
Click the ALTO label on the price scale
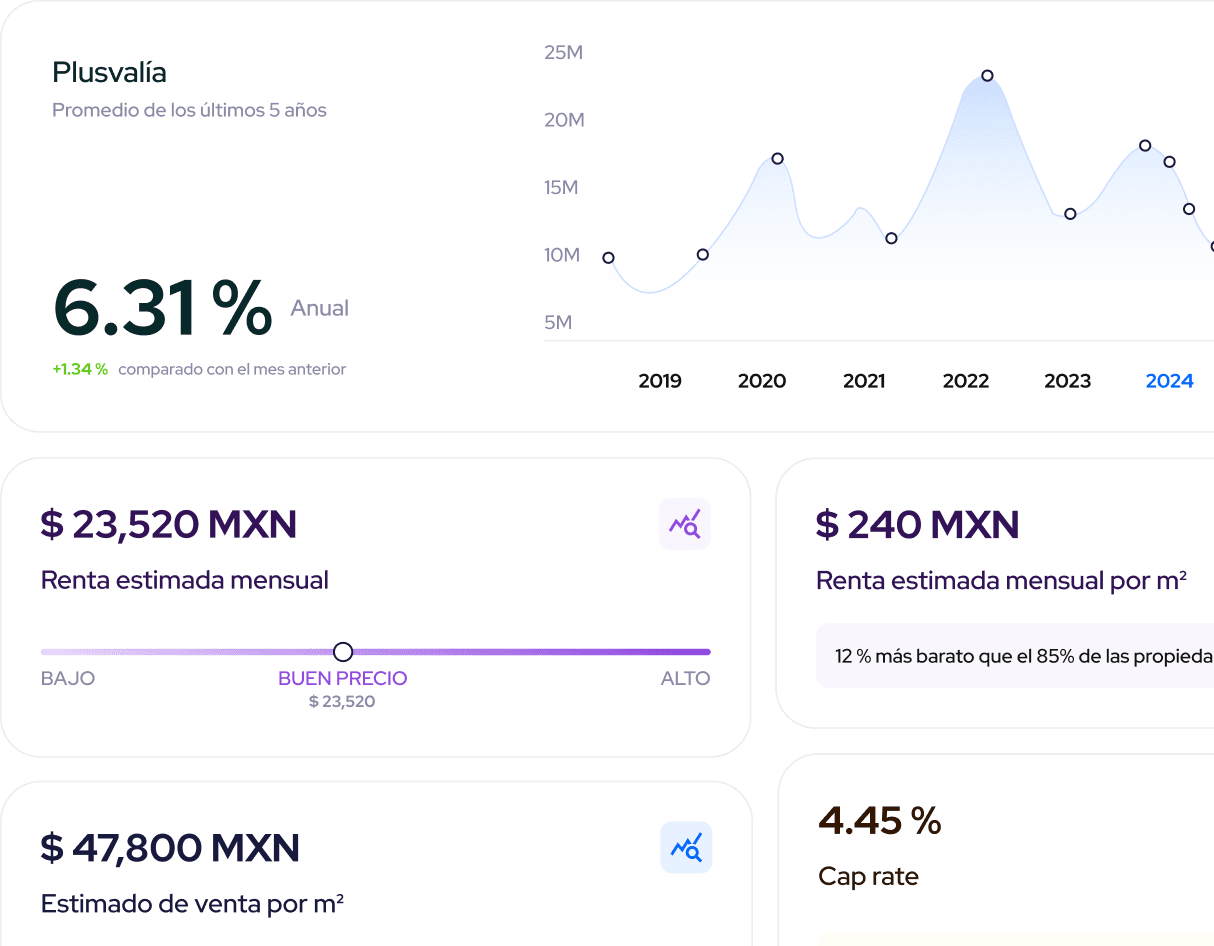click(685, 678)
